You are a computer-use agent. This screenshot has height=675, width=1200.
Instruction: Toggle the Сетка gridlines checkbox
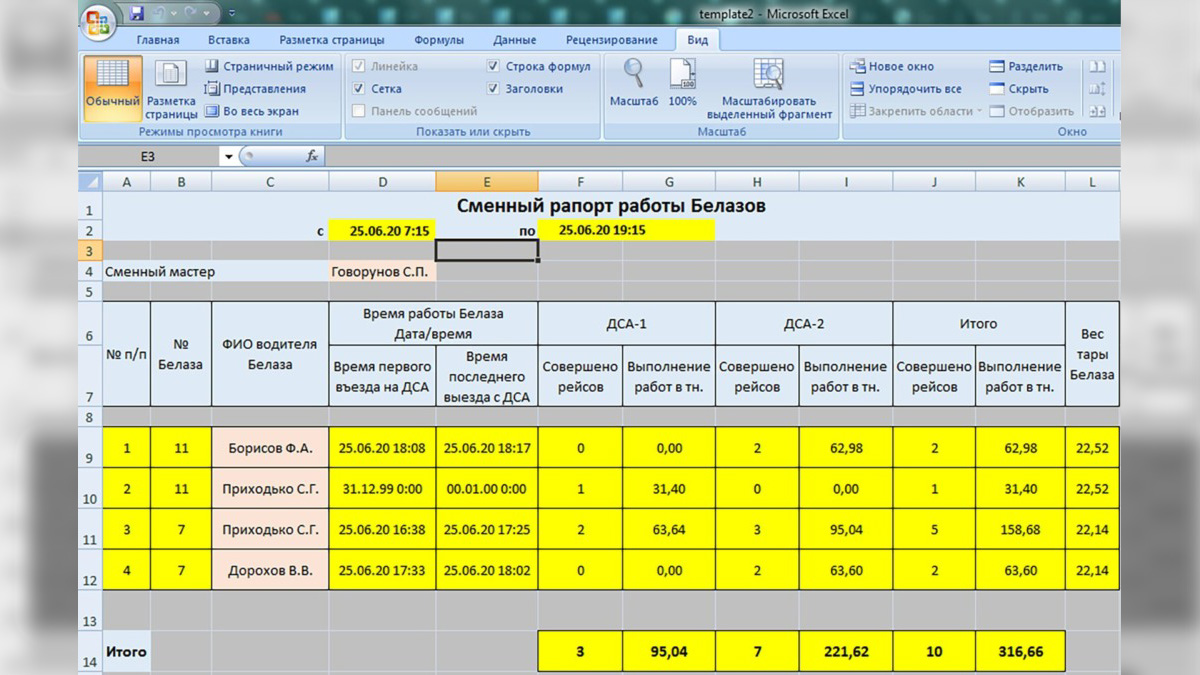click(x=359, y=89)
